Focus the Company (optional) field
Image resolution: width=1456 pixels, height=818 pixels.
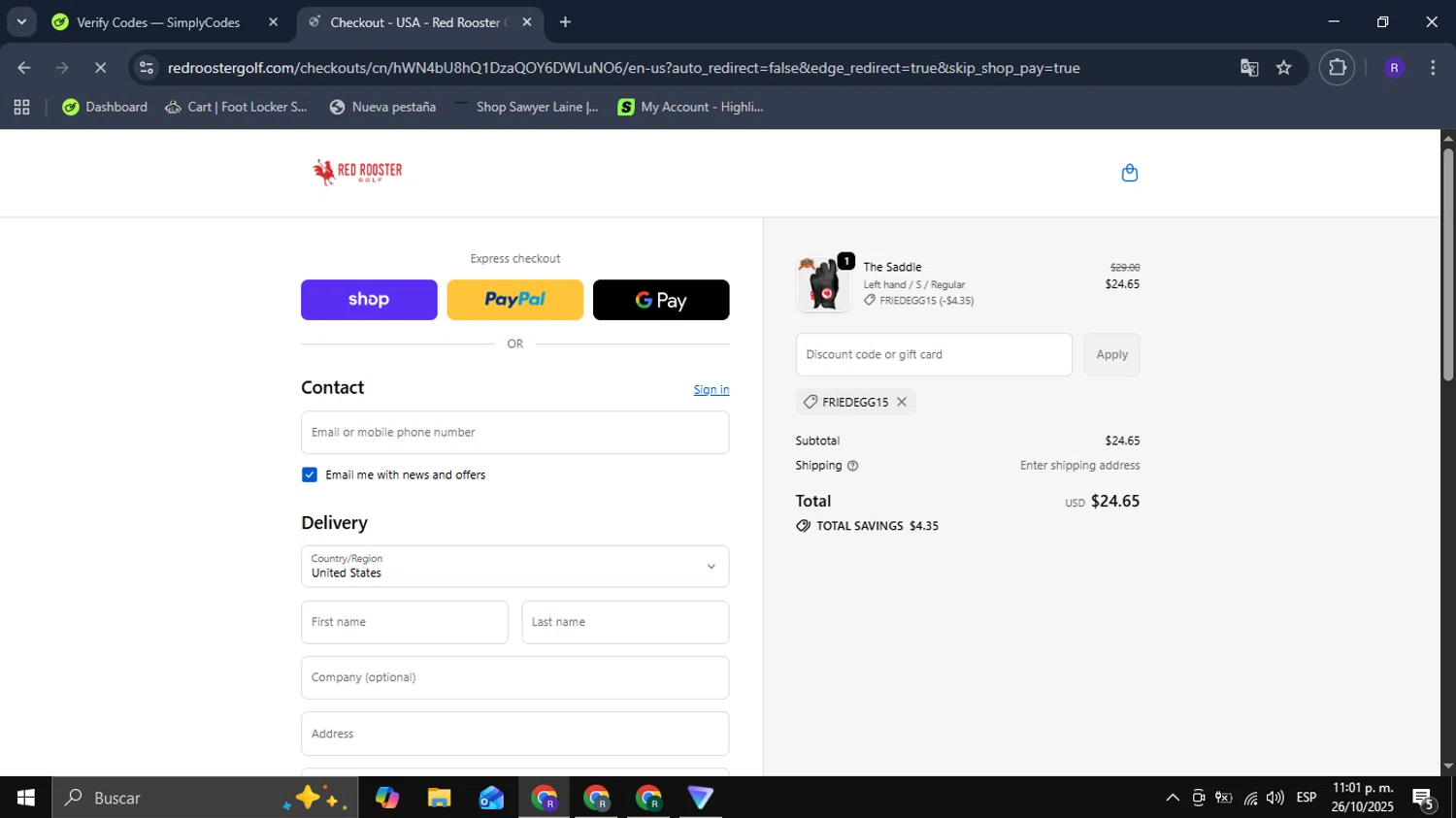(x=514, y=677)
